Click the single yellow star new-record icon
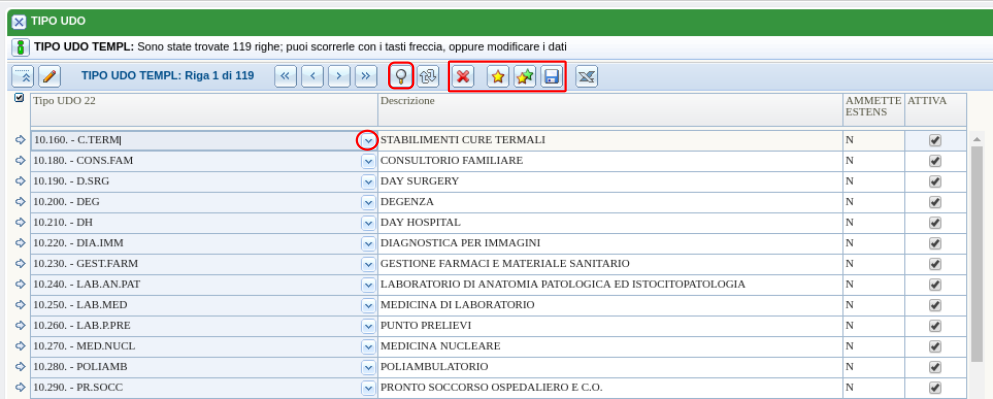This screenshot has width=993, height=399. click(498, 77)
